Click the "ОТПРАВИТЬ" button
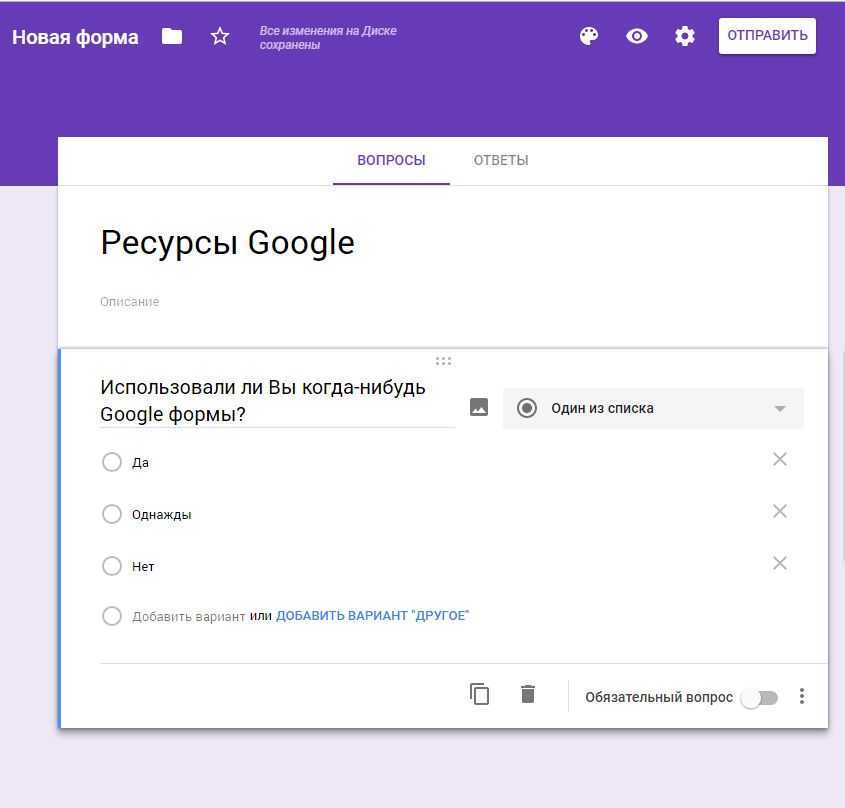845x808 pixels. (x=767, y=36)
